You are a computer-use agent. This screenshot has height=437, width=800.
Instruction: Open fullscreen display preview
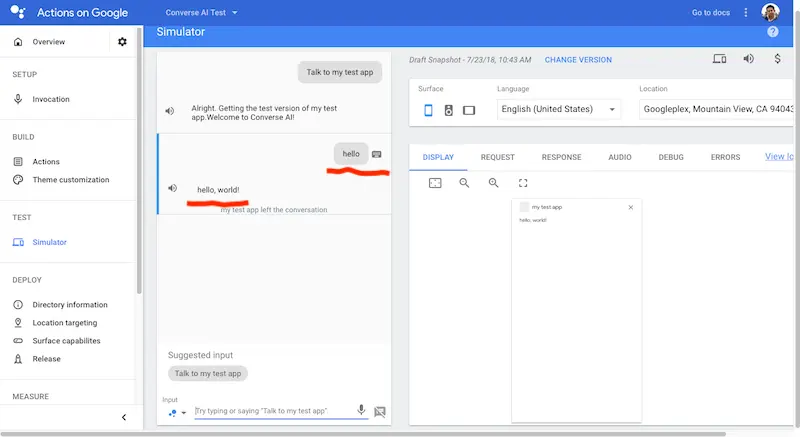point(523,183)
